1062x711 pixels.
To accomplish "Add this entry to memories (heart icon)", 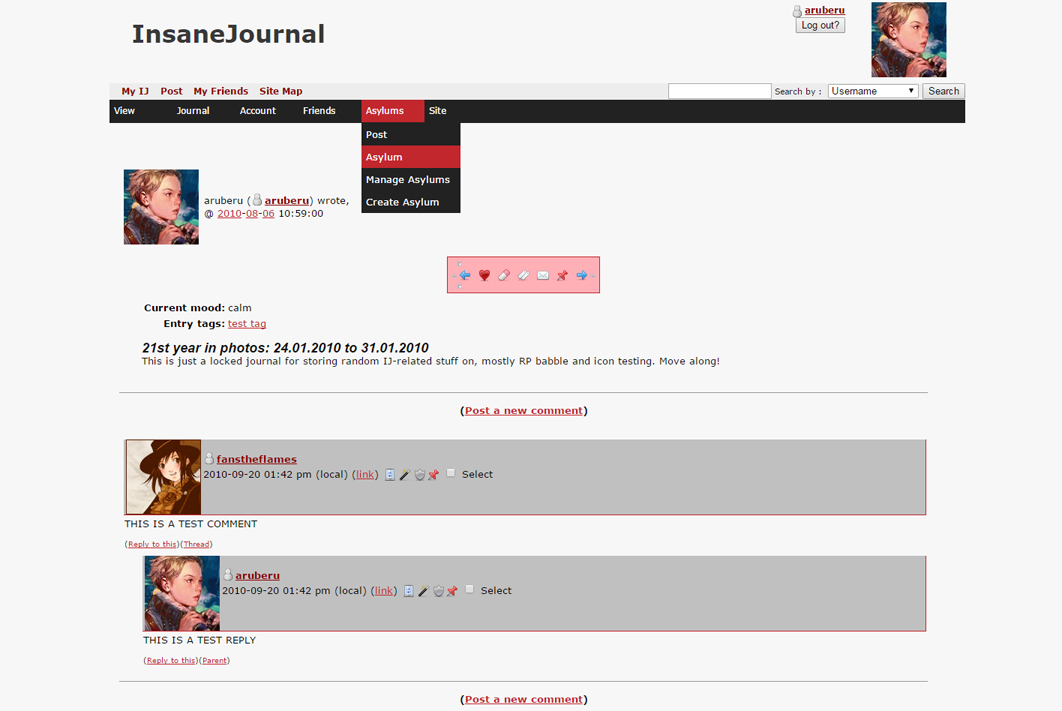I will [484, 275].
